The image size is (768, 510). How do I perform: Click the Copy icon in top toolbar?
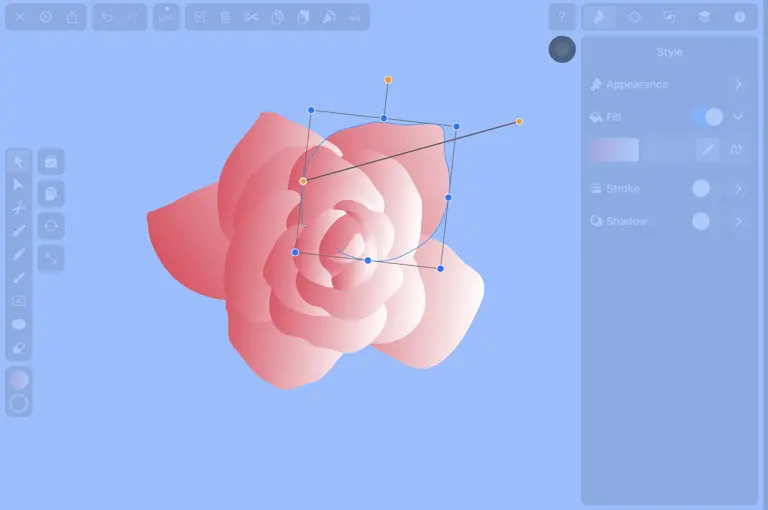pos(277,17)
